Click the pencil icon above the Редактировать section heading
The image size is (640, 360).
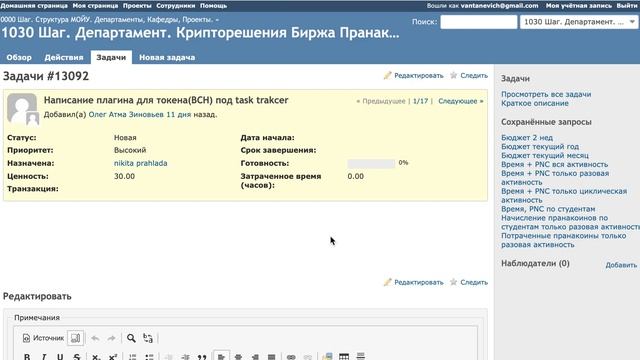[387, 282]
